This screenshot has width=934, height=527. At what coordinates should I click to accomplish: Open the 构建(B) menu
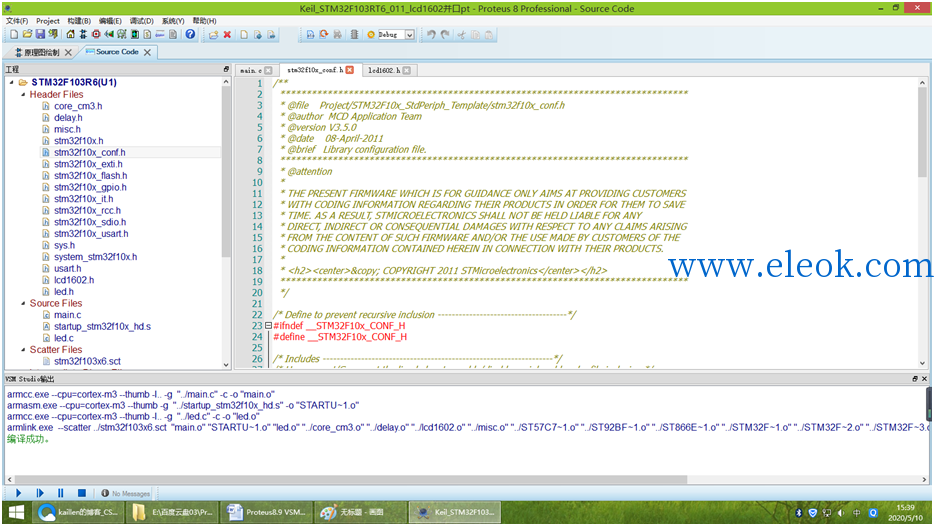[x=79, y=21]
